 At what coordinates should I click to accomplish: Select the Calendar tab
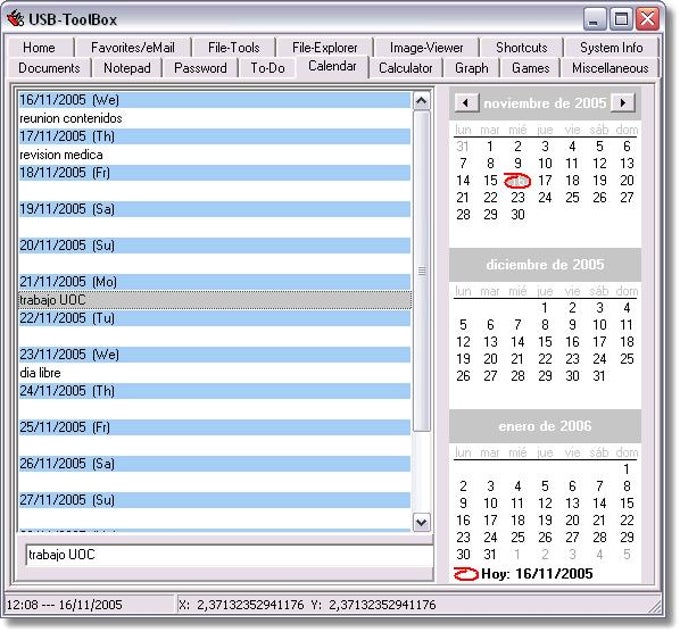point(332,66)
